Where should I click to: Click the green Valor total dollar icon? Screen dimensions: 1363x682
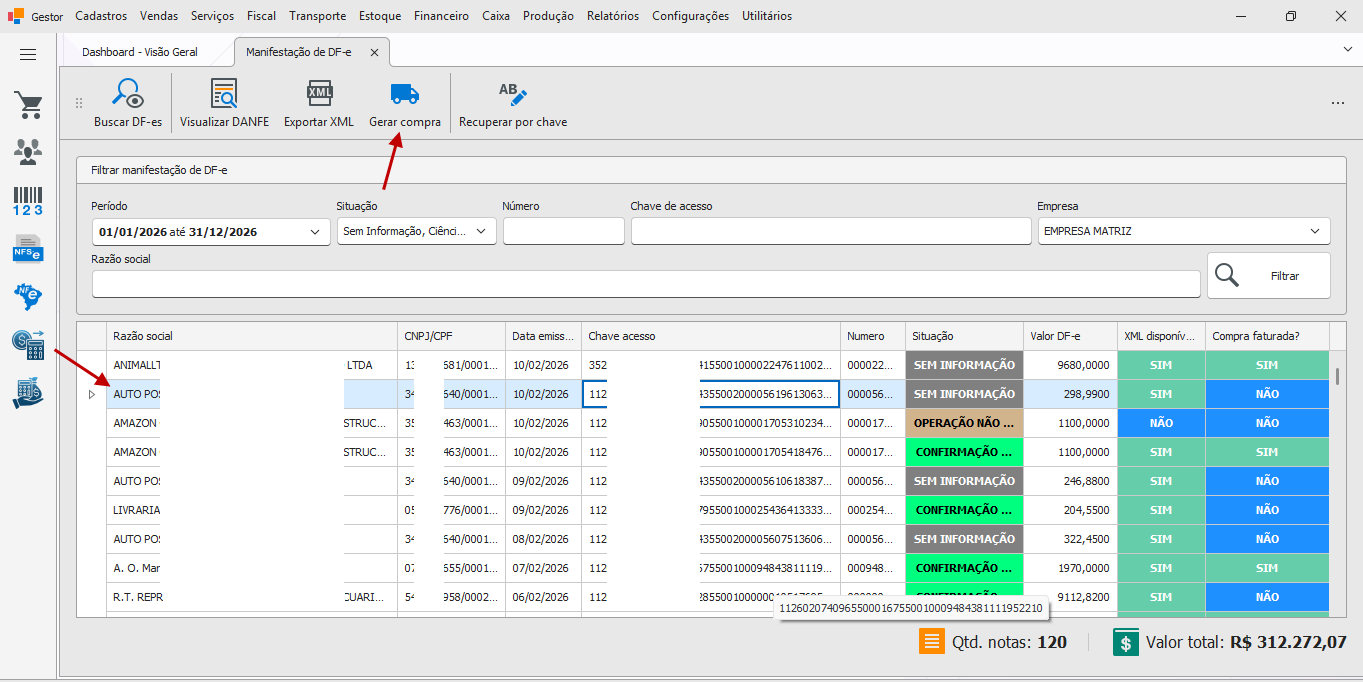tap(1126, 642)
